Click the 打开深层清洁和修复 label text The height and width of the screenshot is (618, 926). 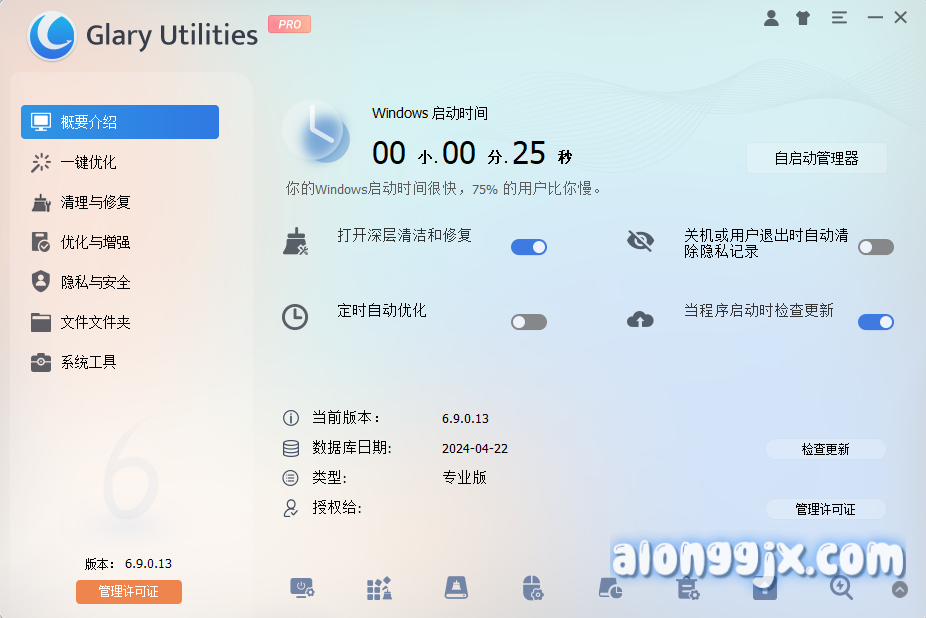coord(405,236)
